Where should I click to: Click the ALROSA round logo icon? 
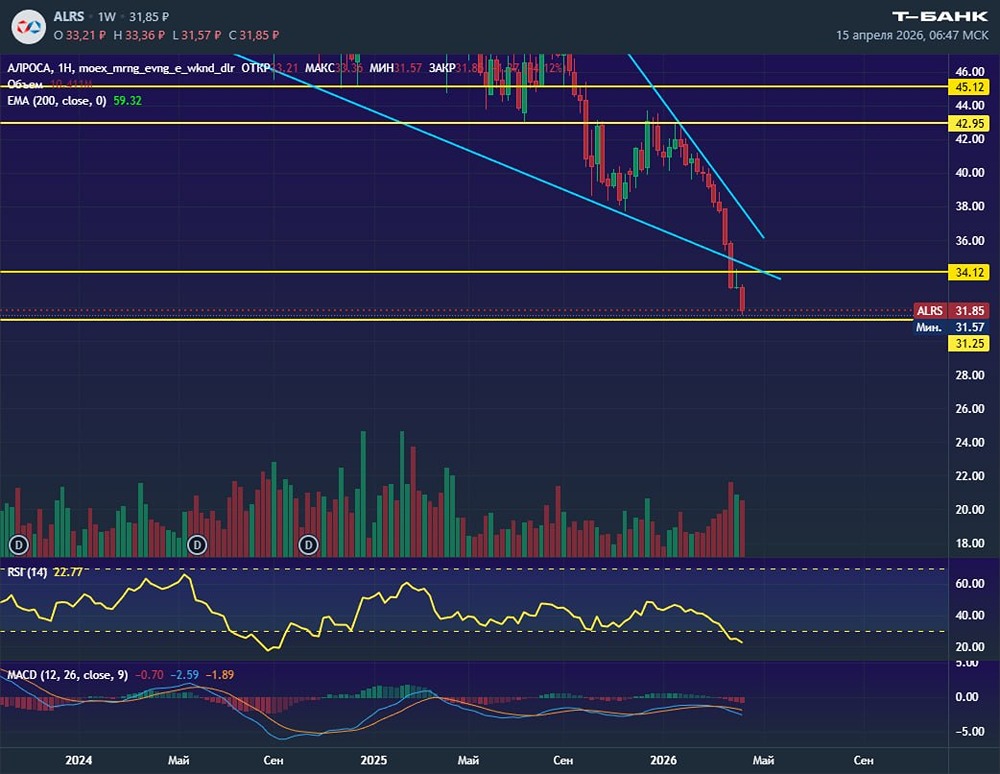(x=29, y=26)
